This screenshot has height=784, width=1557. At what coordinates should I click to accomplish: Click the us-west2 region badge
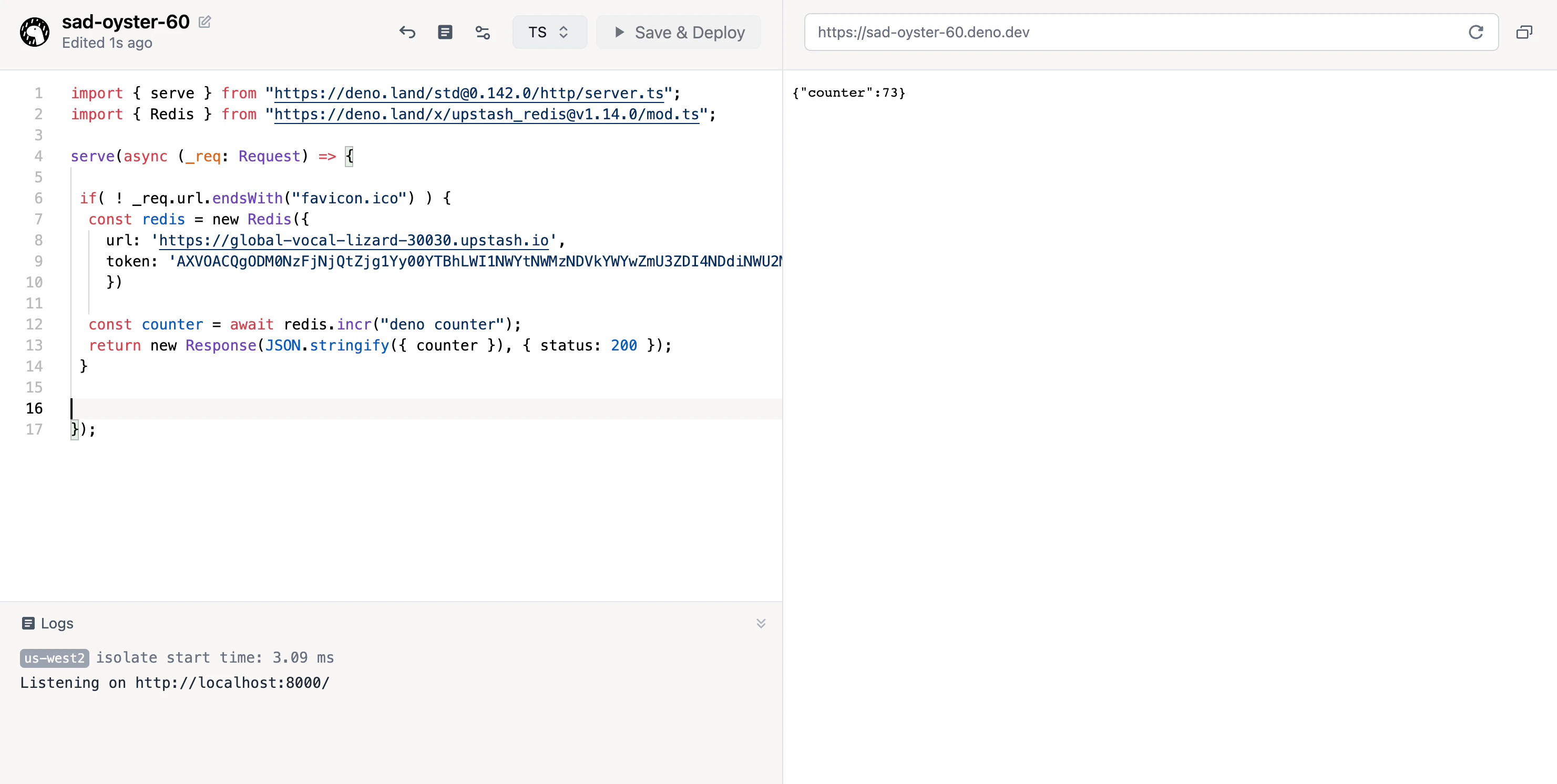[54, 658]
